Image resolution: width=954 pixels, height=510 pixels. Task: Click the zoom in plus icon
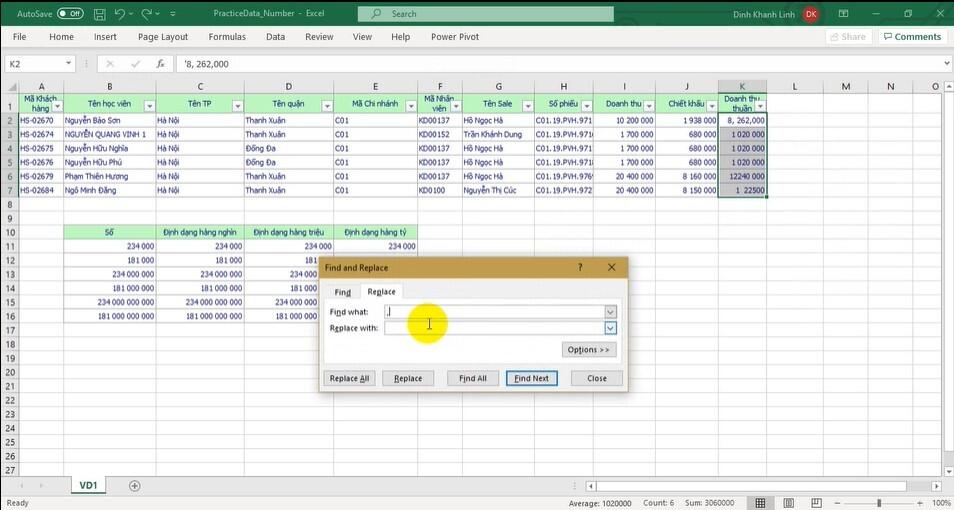coord(920,503)
